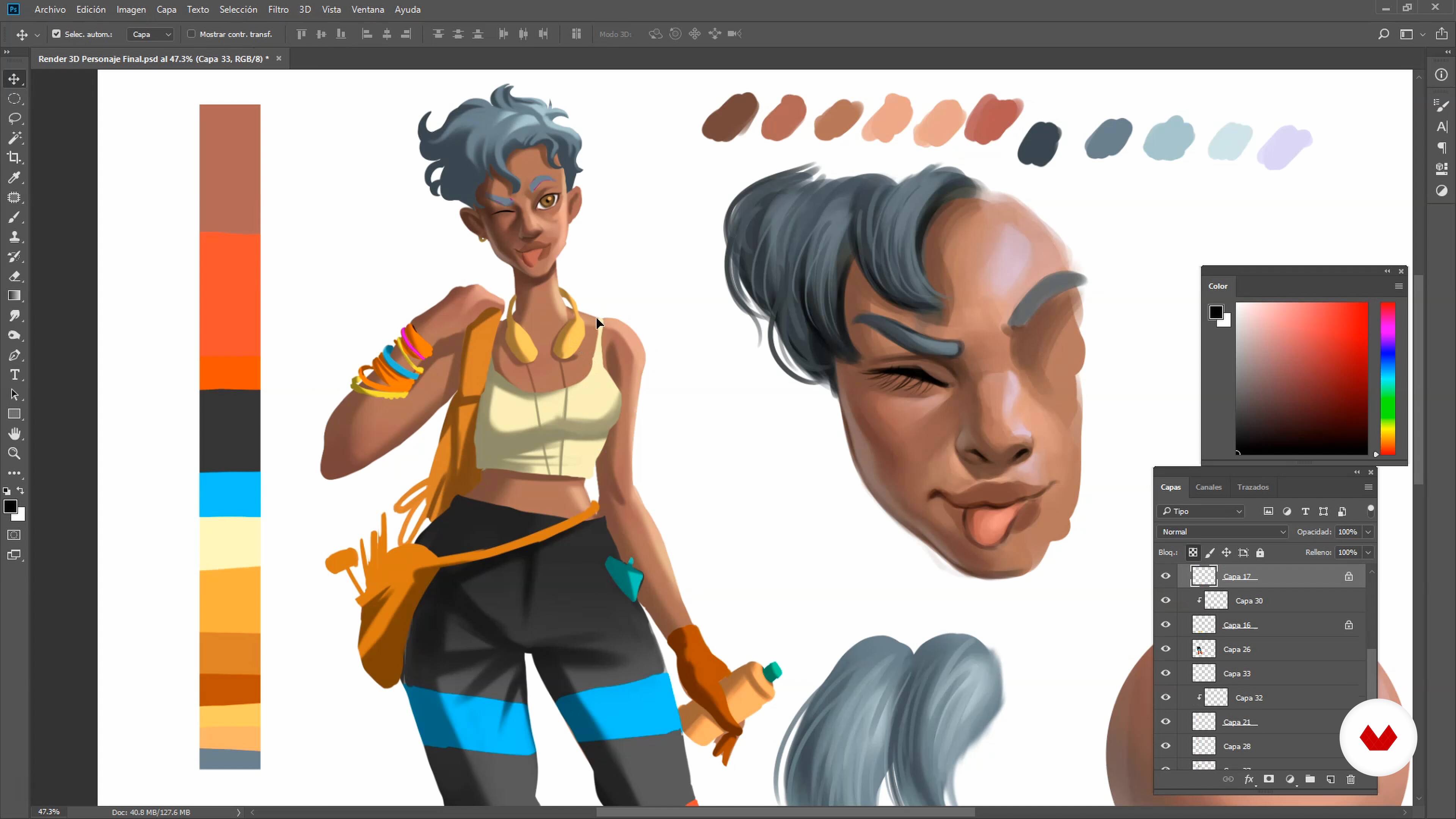Select the Lasso tool
Image resolution: width=1456 pixels, height=819 pixels.
pos(14,118)
